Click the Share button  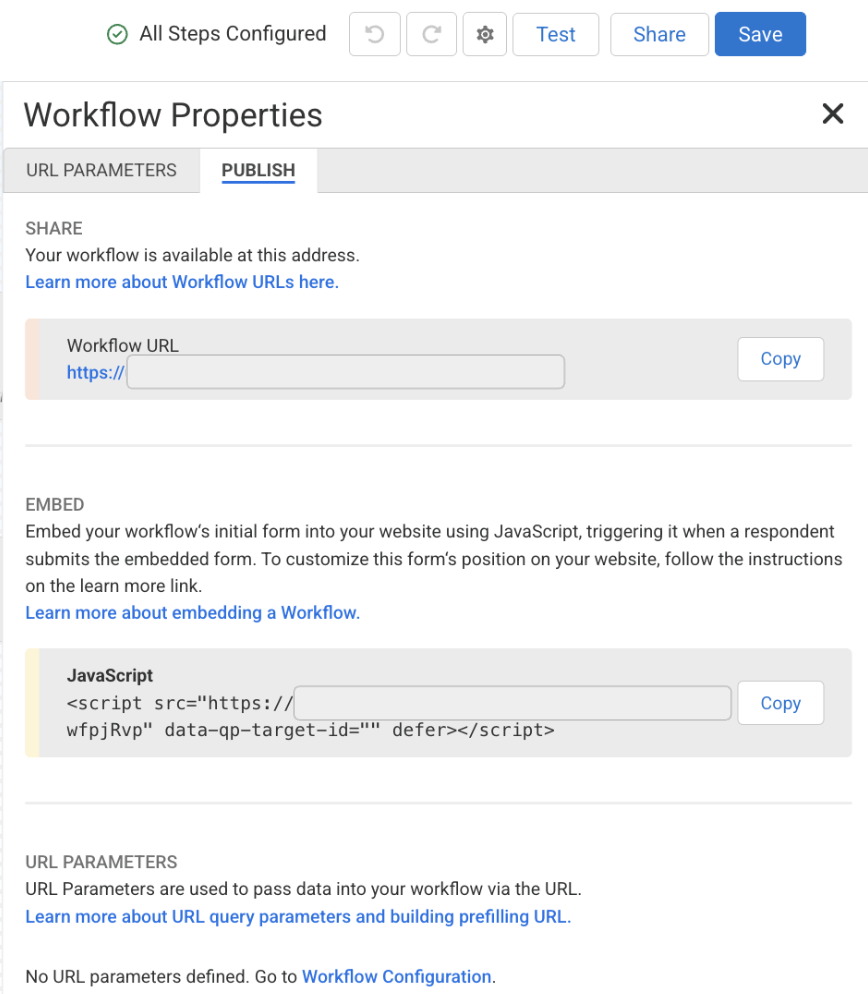coord(659,34)
